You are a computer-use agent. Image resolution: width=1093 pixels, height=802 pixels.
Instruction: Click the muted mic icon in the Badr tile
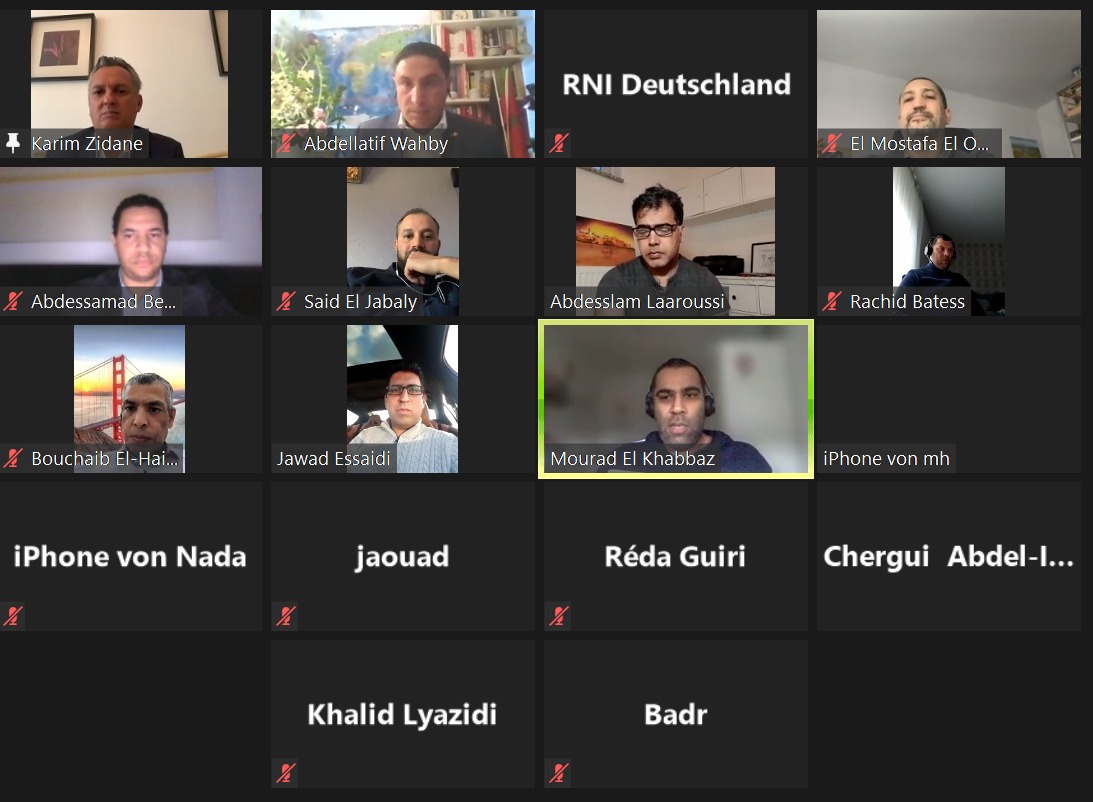[558, 773]
